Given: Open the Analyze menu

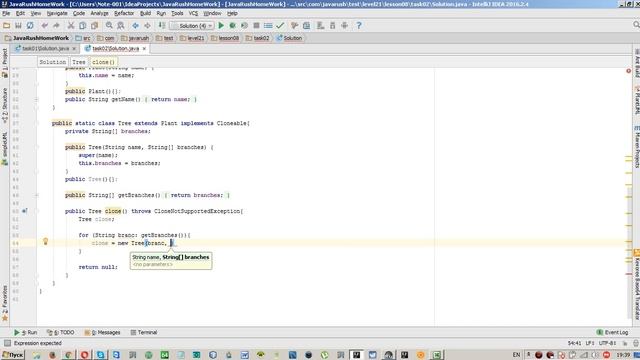Looking at the screenshot, I should [99, 13].
